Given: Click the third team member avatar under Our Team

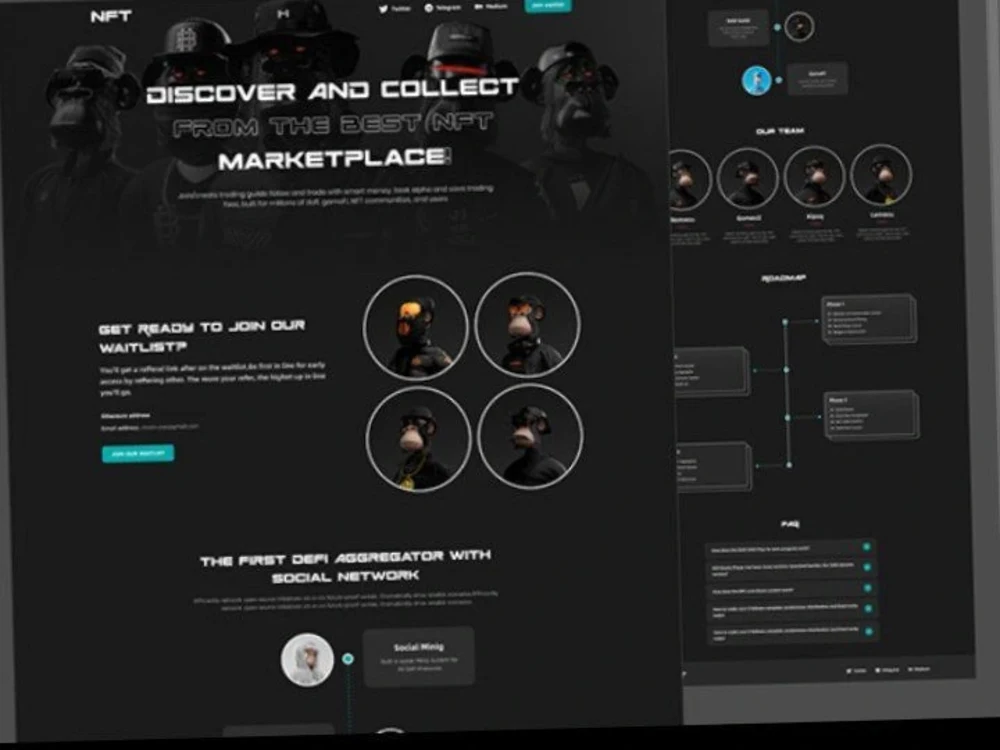Looking at the screenshot, I should (x=814, y=176).
